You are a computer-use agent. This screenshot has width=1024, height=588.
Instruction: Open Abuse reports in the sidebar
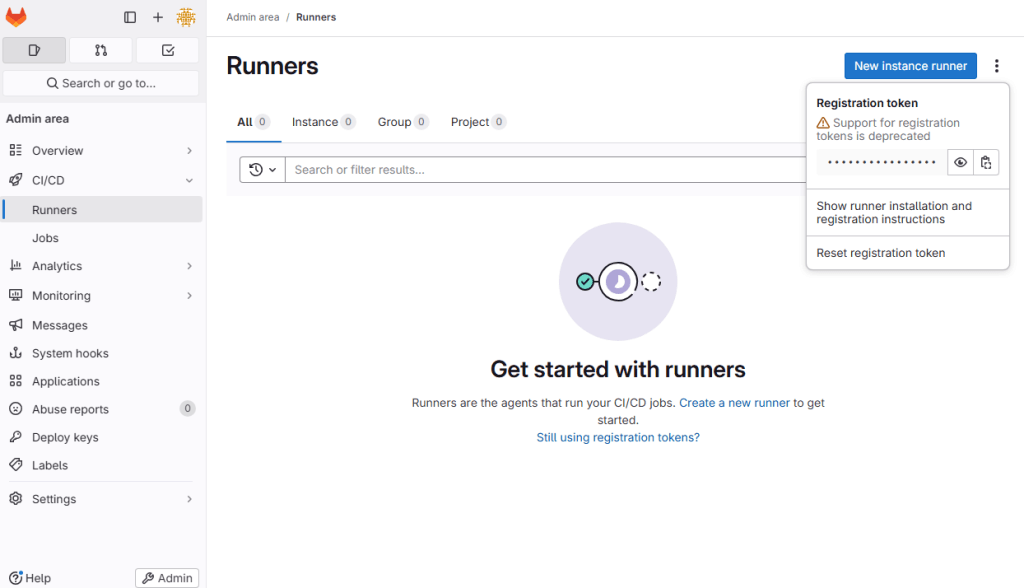(101, 409)
